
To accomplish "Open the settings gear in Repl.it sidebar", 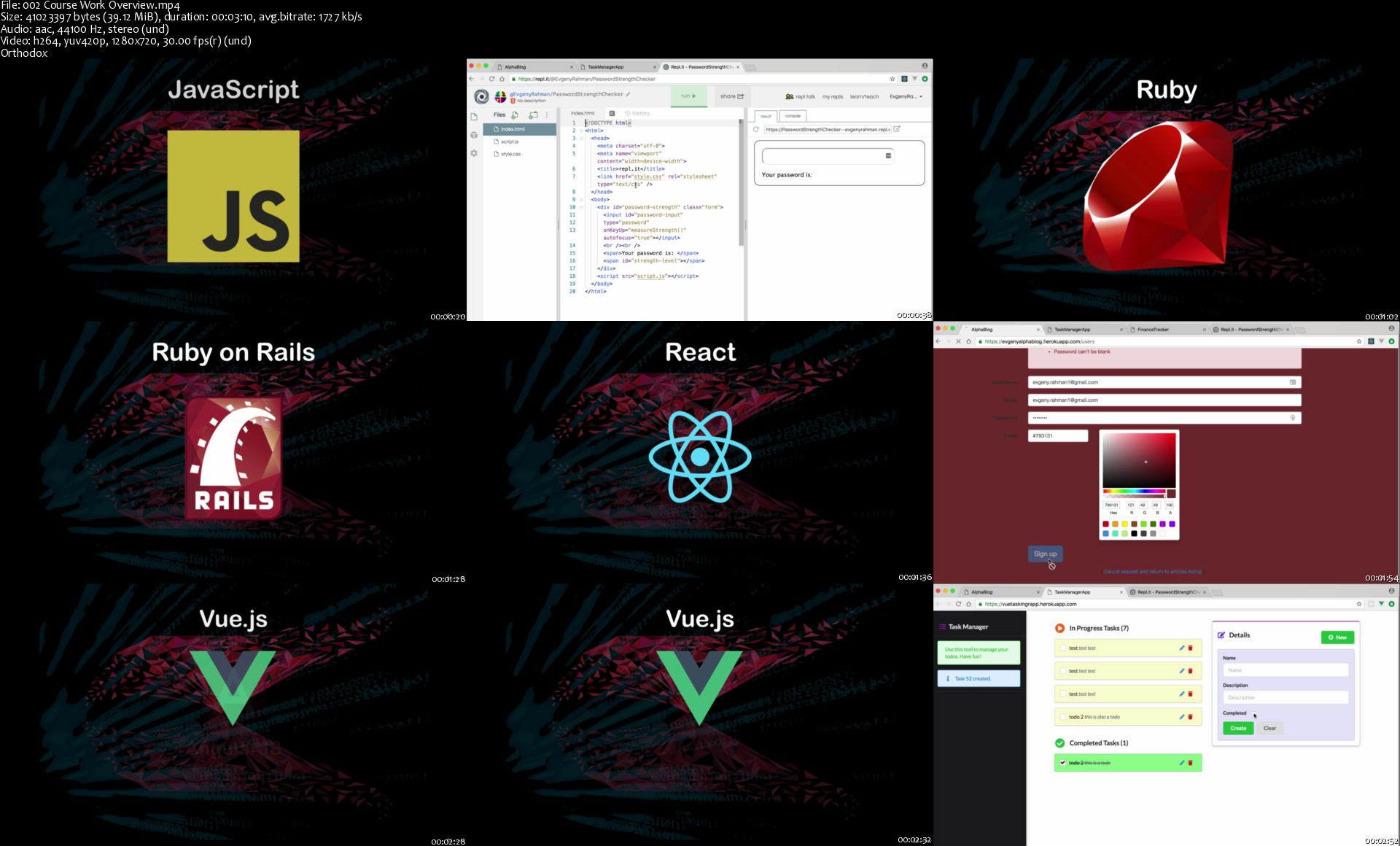I will tap(474, 153).
